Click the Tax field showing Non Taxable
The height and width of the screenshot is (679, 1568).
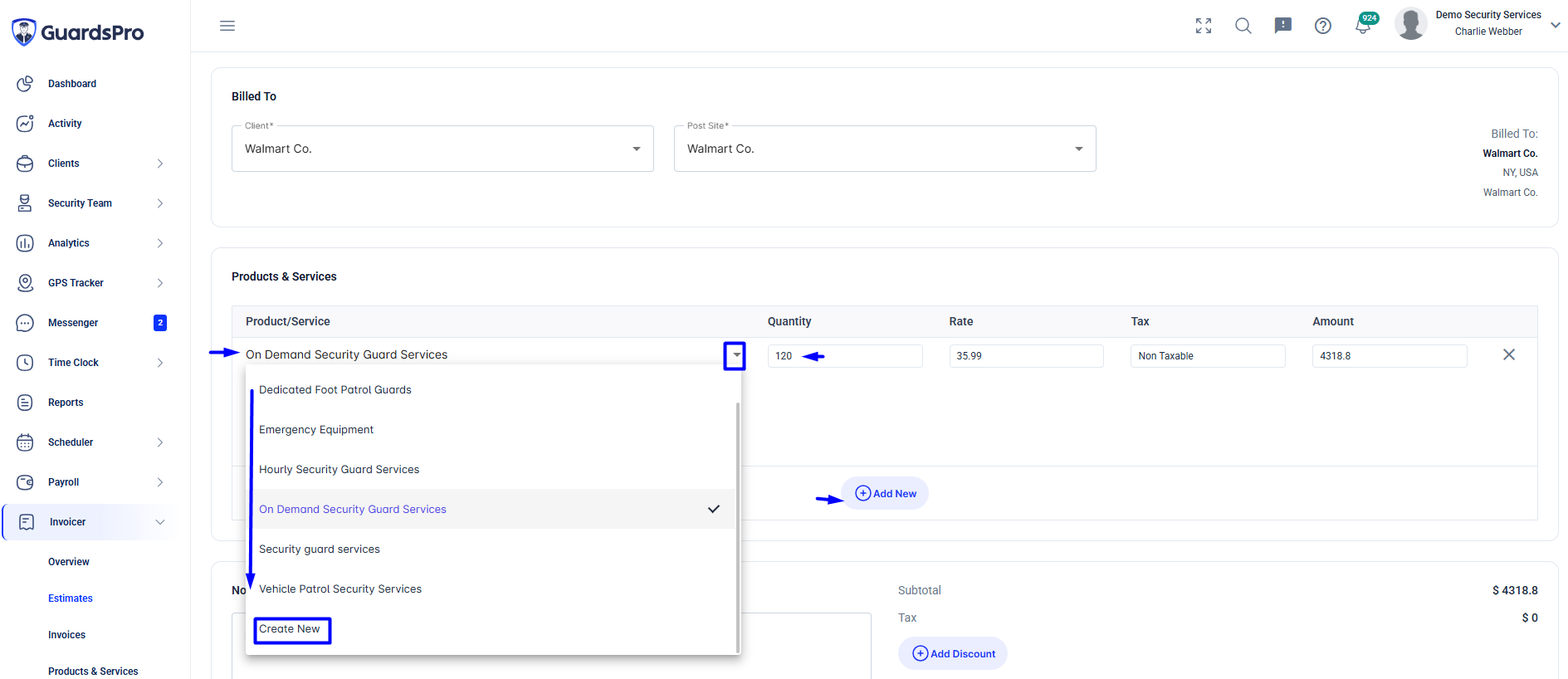(x=1208, y=356)
